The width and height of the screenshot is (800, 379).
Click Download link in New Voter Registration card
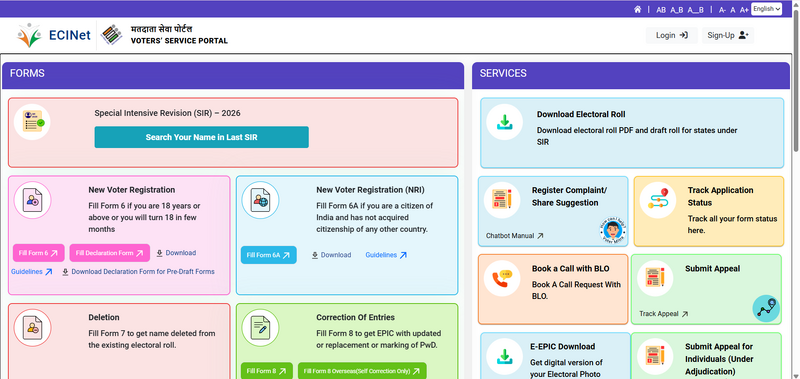(176, 253)
